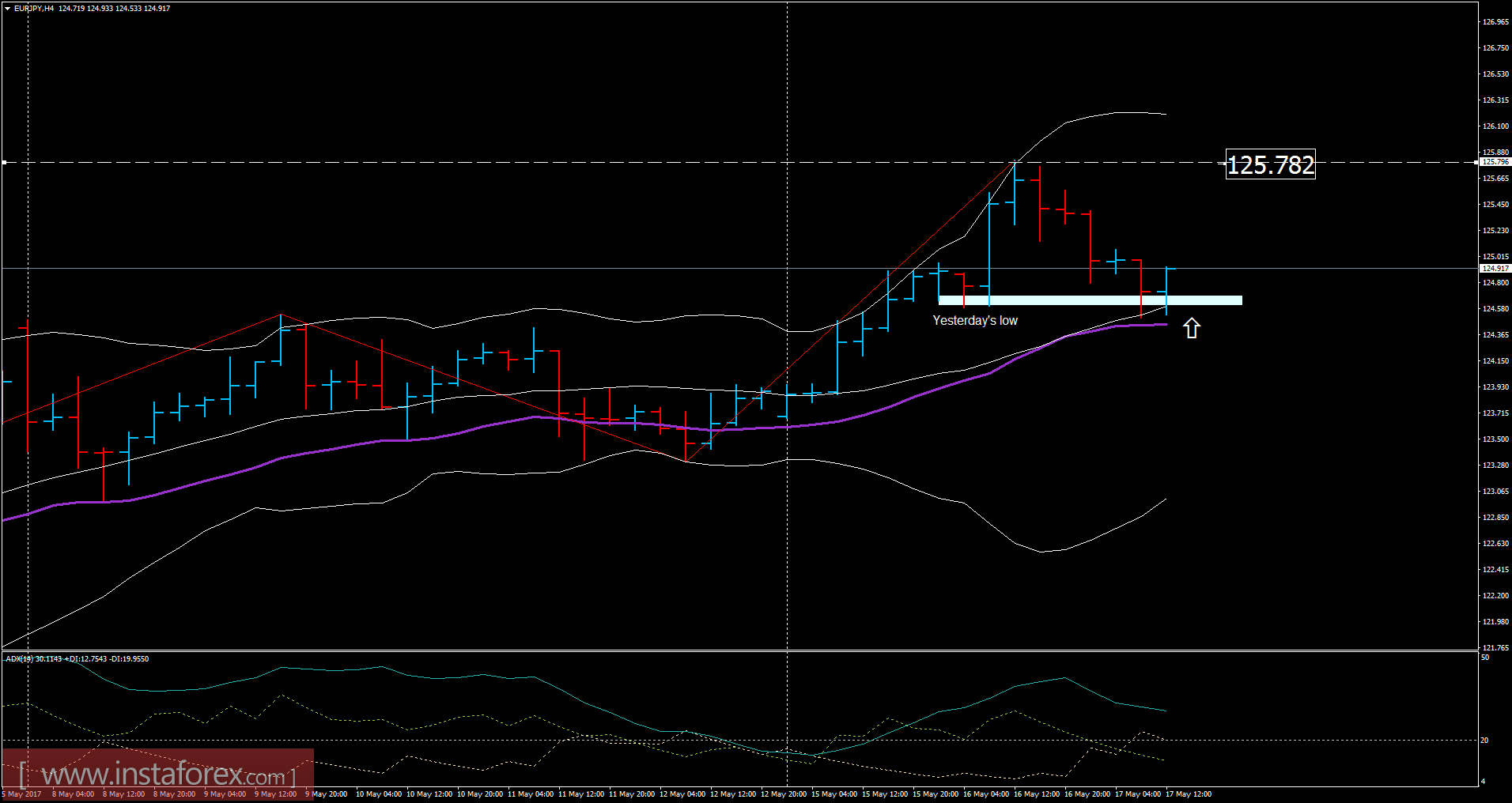Select the dashed horizontal line handle at left edge
The image size is (1512, 803).
tap(4, 162)
